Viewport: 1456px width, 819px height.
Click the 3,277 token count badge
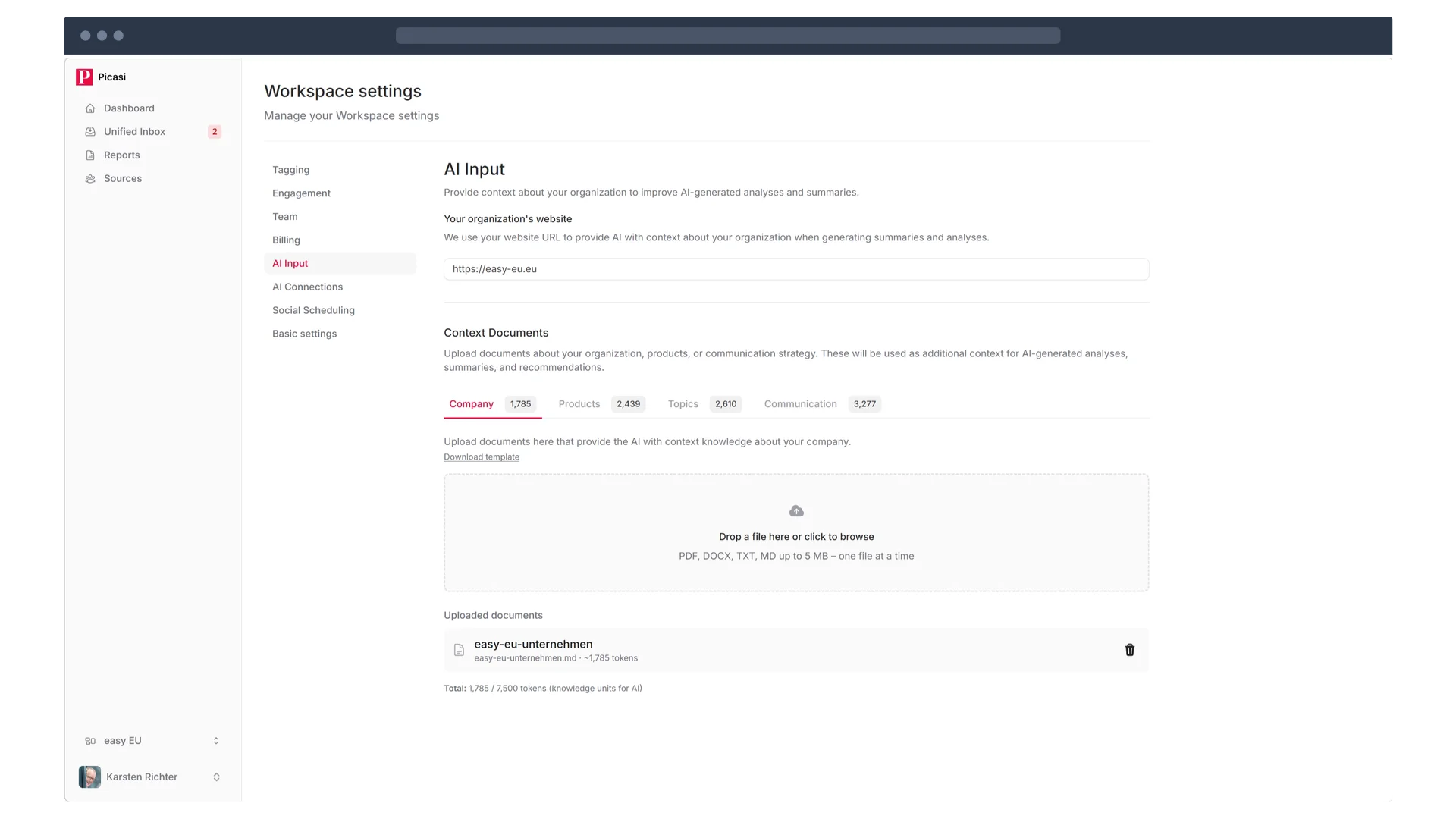pos(865,404)
